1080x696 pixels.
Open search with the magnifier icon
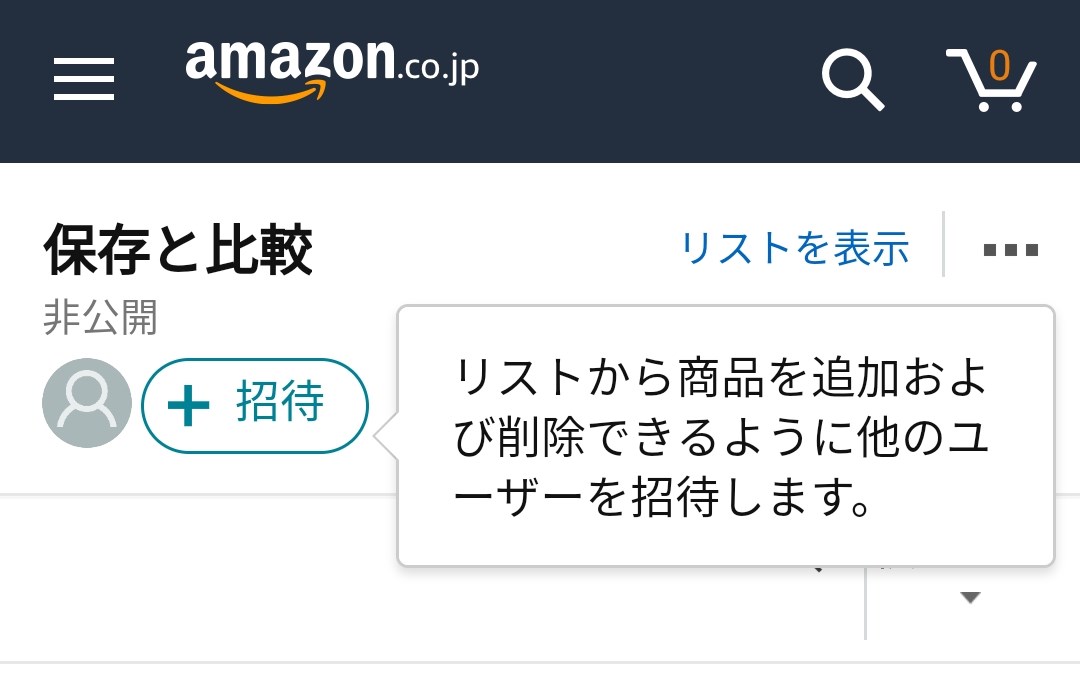tap(852, 78)
